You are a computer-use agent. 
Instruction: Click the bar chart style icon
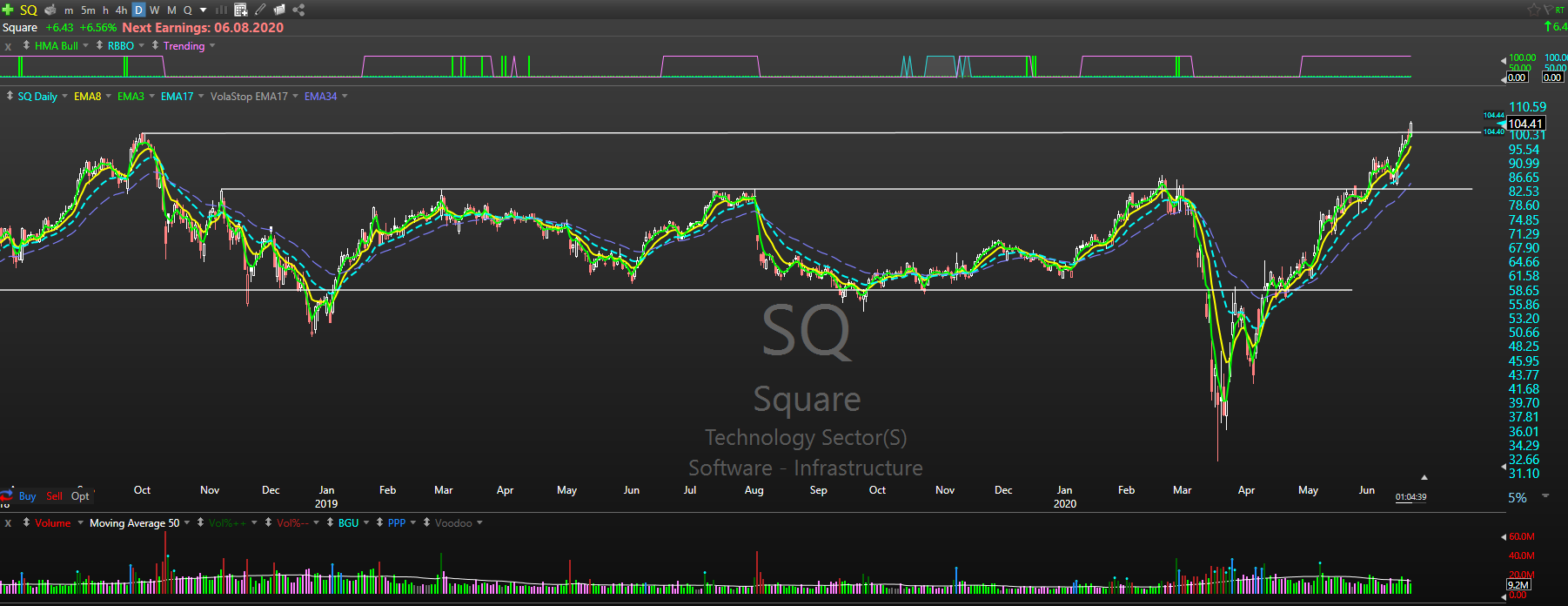(x=221, y=10)
